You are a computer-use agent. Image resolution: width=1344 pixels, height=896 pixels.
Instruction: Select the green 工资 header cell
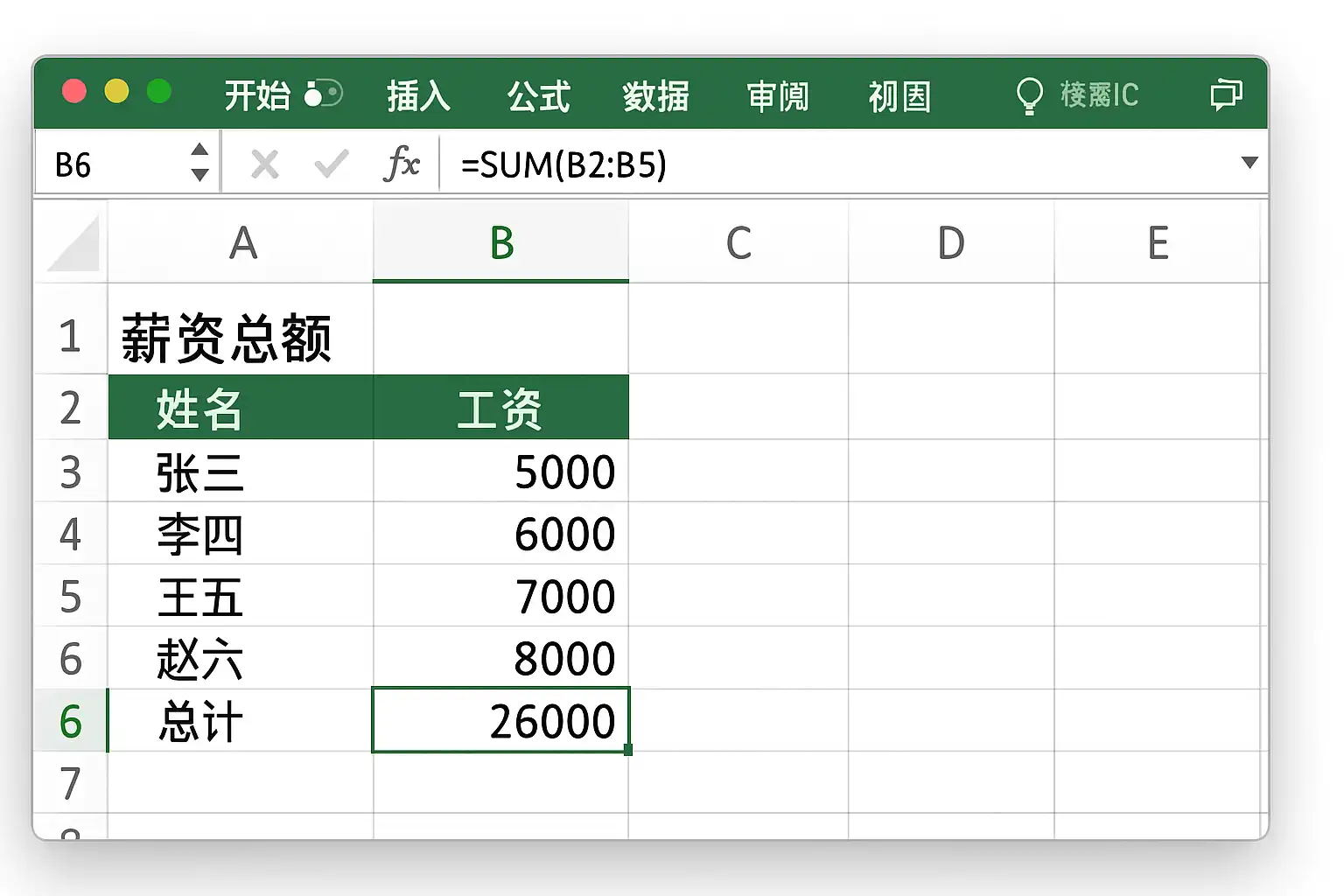[500, 409]
